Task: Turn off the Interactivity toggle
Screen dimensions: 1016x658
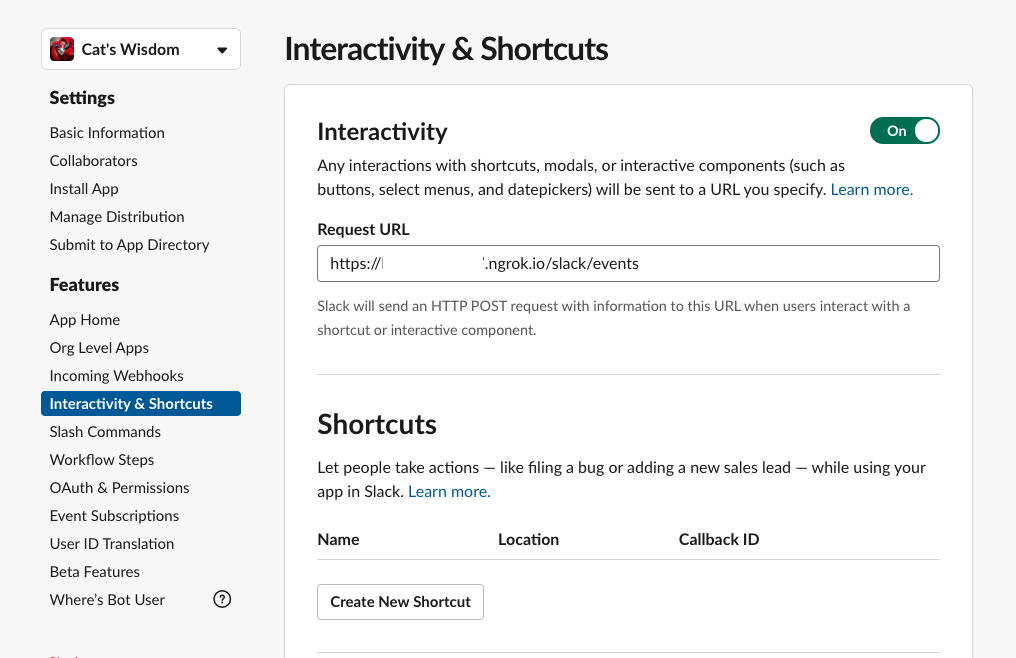Action: [905, 131]
